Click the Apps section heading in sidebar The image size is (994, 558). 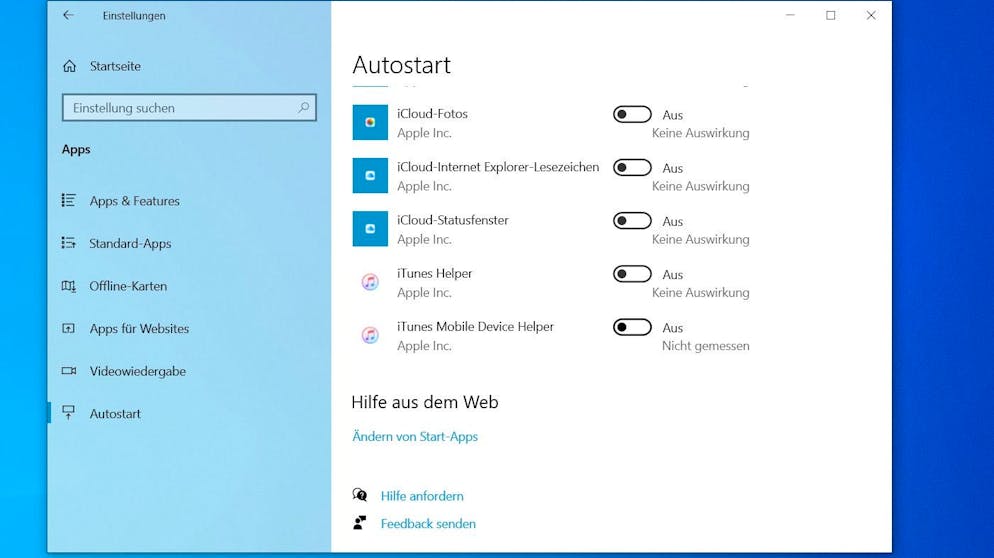coord(76,150)
